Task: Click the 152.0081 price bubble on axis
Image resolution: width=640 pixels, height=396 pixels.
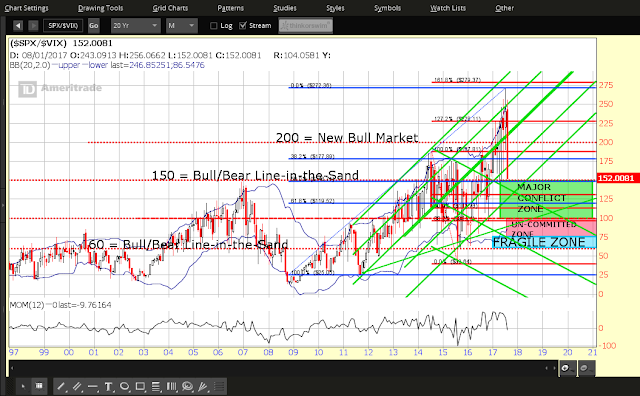Action: click(x=616, y=178)
